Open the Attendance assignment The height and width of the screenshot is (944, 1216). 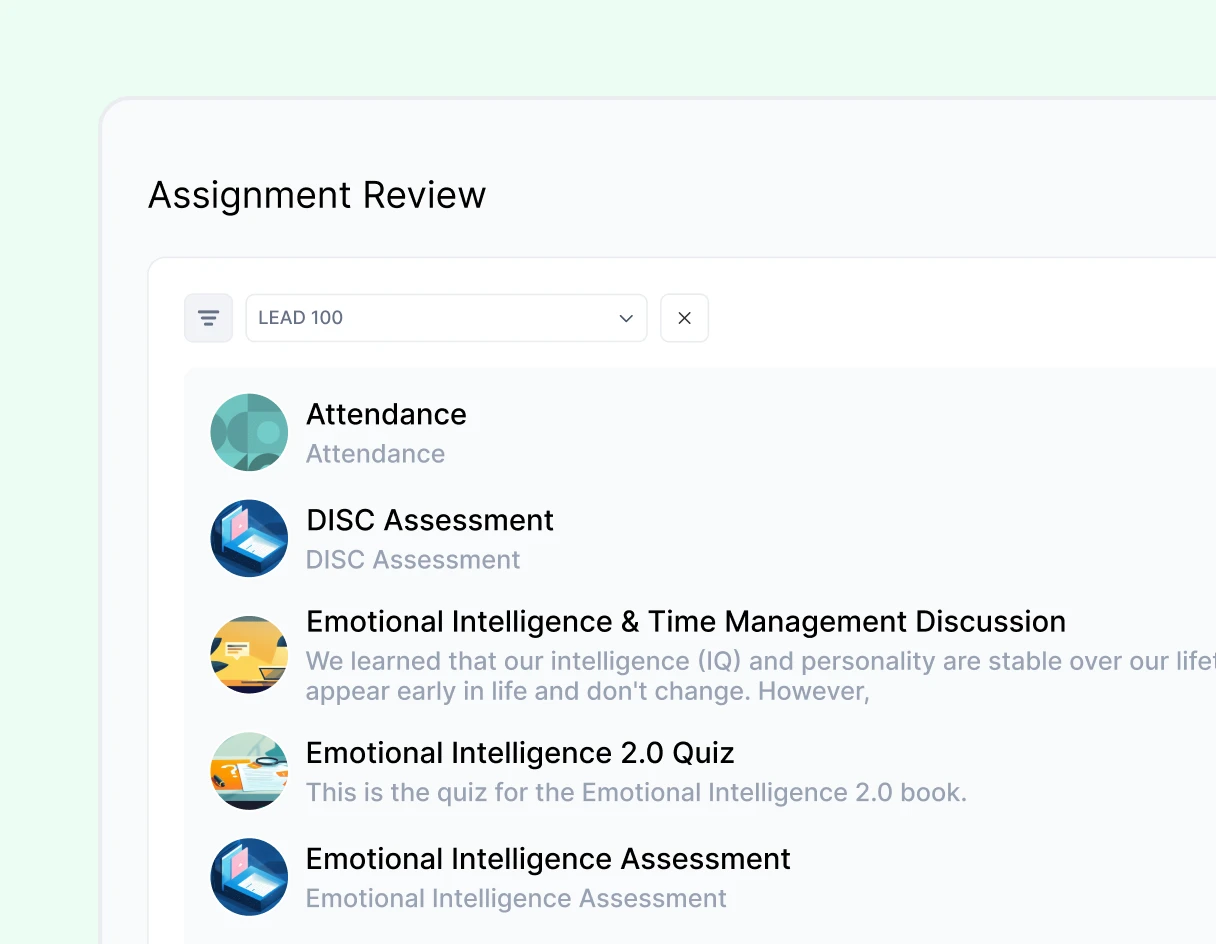click(x=386, y=414)
